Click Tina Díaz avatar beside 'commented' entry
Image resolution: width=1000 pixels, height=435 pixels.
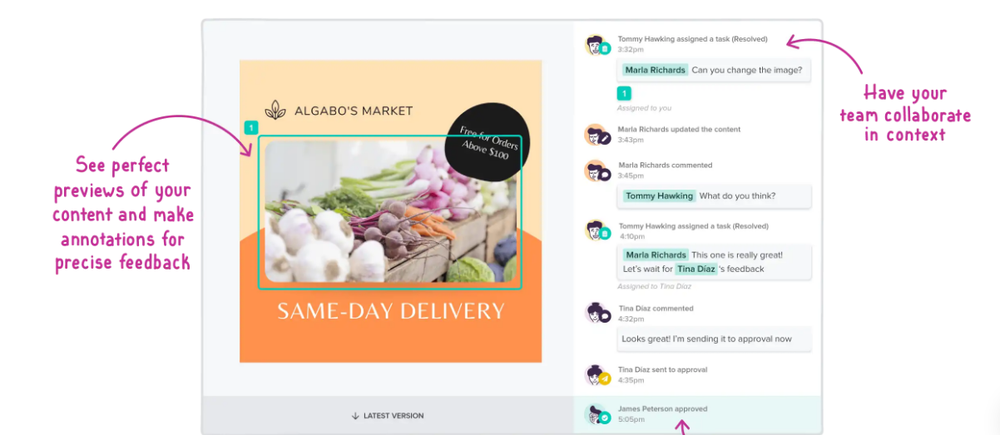597,313
